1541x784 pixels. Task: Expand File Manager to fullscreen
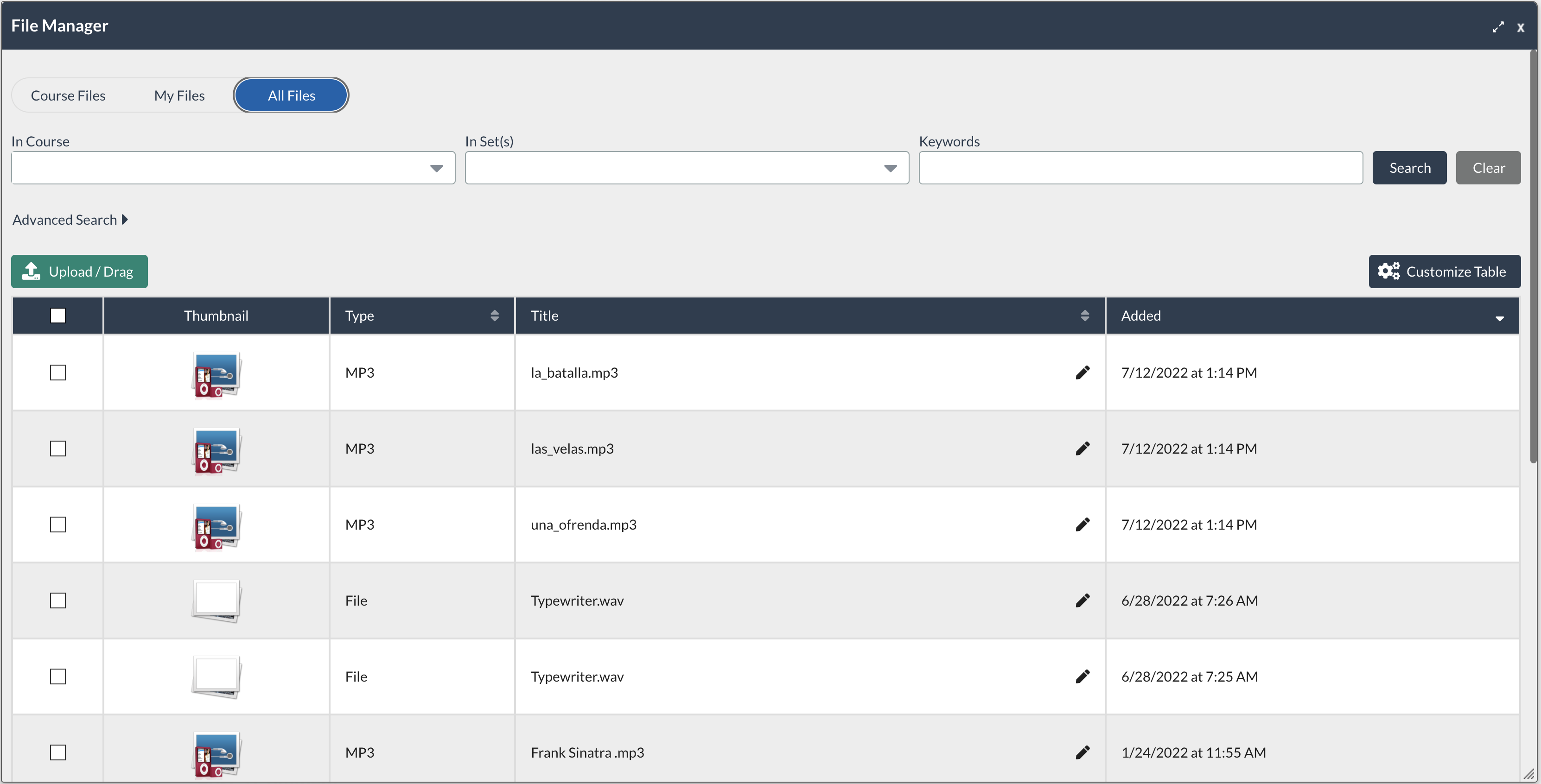click(1497, 27)
